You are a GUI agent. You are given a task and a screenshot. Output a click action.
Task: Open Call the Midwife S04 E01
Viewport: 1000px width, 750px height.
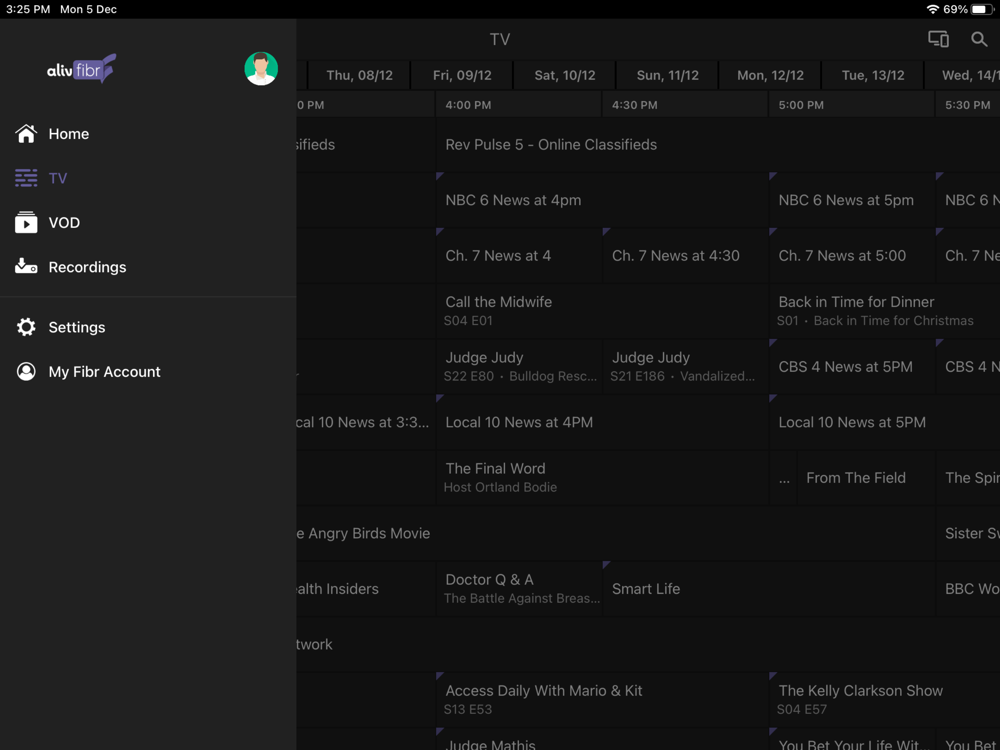coord(603,311)
